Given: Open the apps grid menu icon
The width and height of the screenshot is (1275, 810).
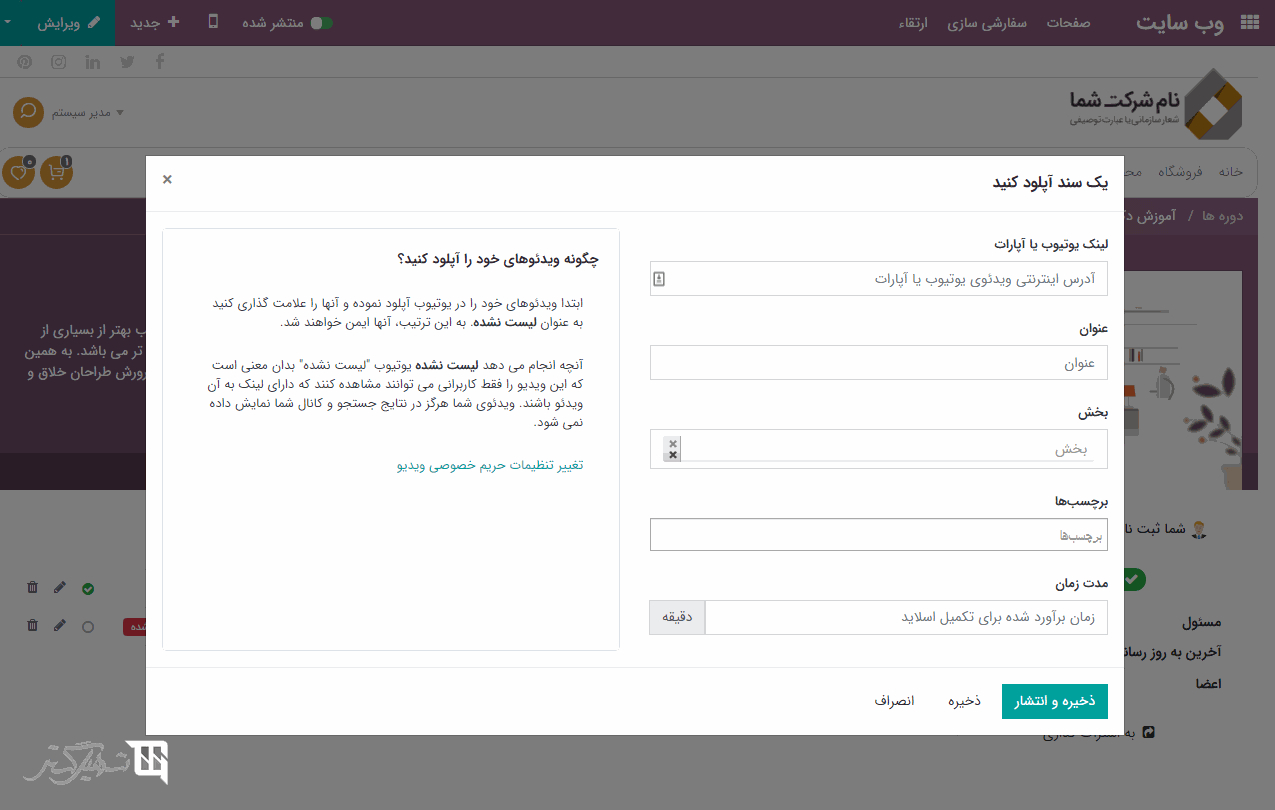Looking at the screenshot, I should tap(1249, 22).
